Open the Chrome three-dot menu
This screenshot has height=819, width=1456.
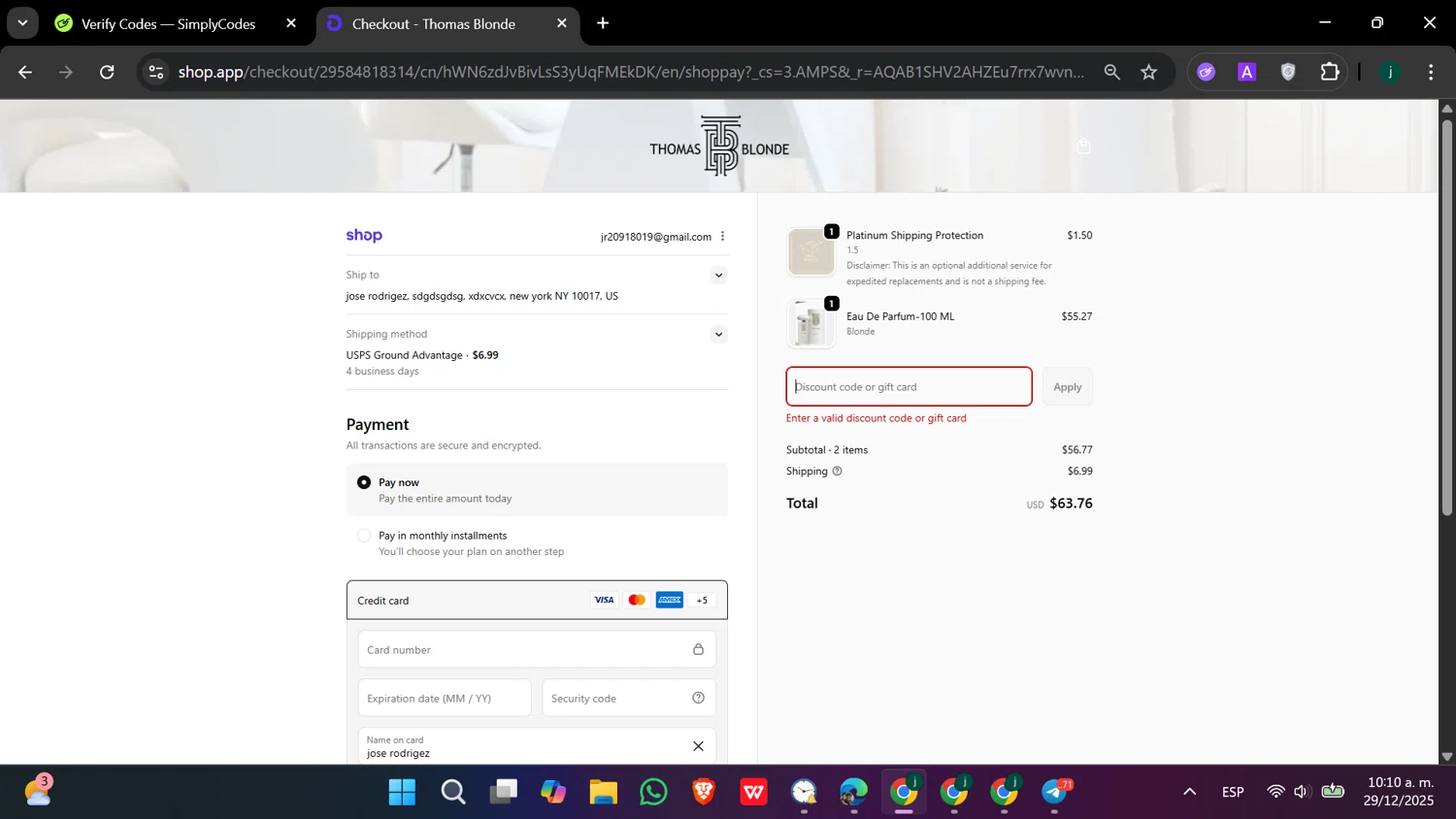(1431, 72)
